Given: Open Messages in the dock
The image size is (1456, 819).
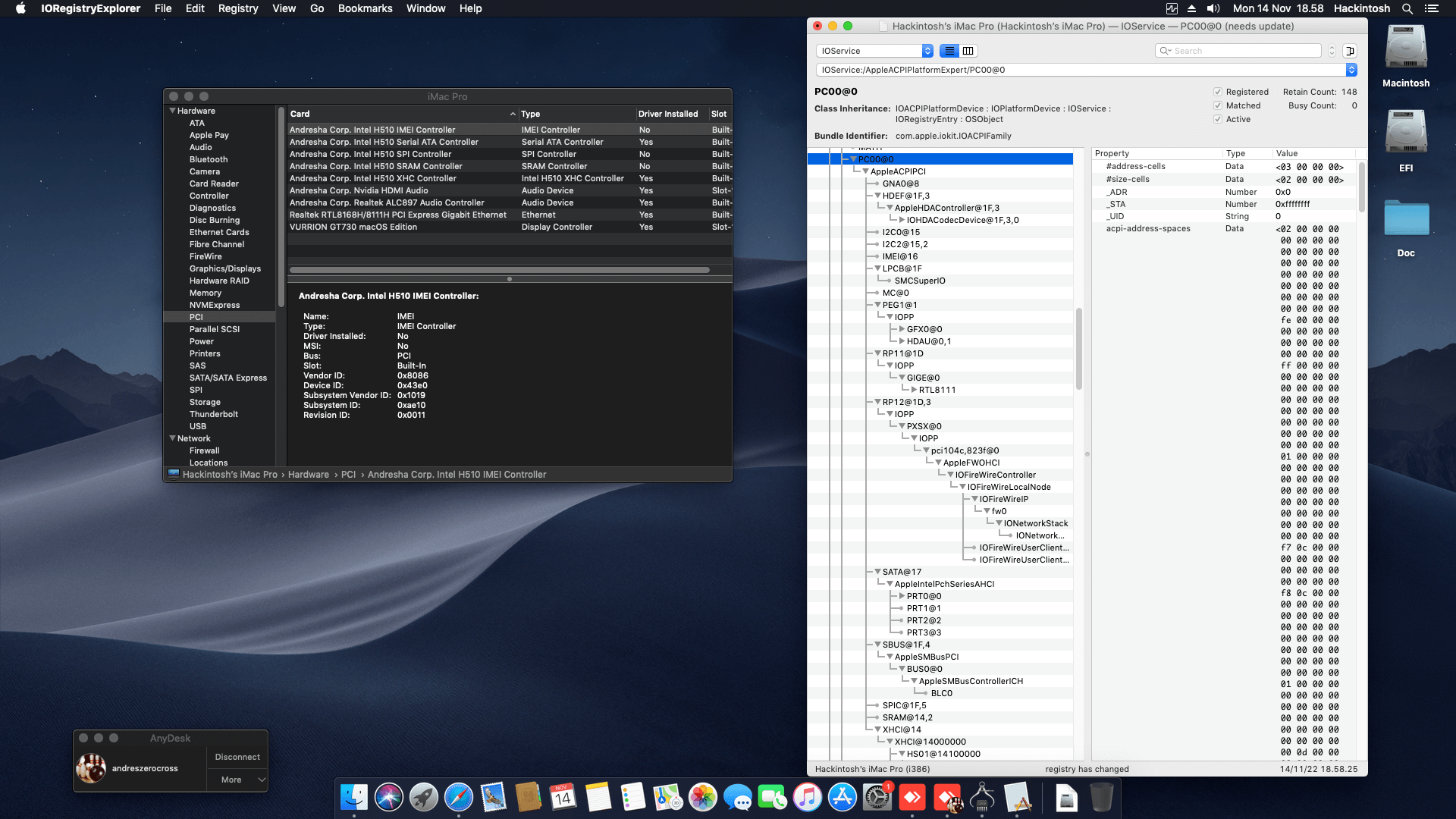Looking at the screenshot, I should 738,798.
